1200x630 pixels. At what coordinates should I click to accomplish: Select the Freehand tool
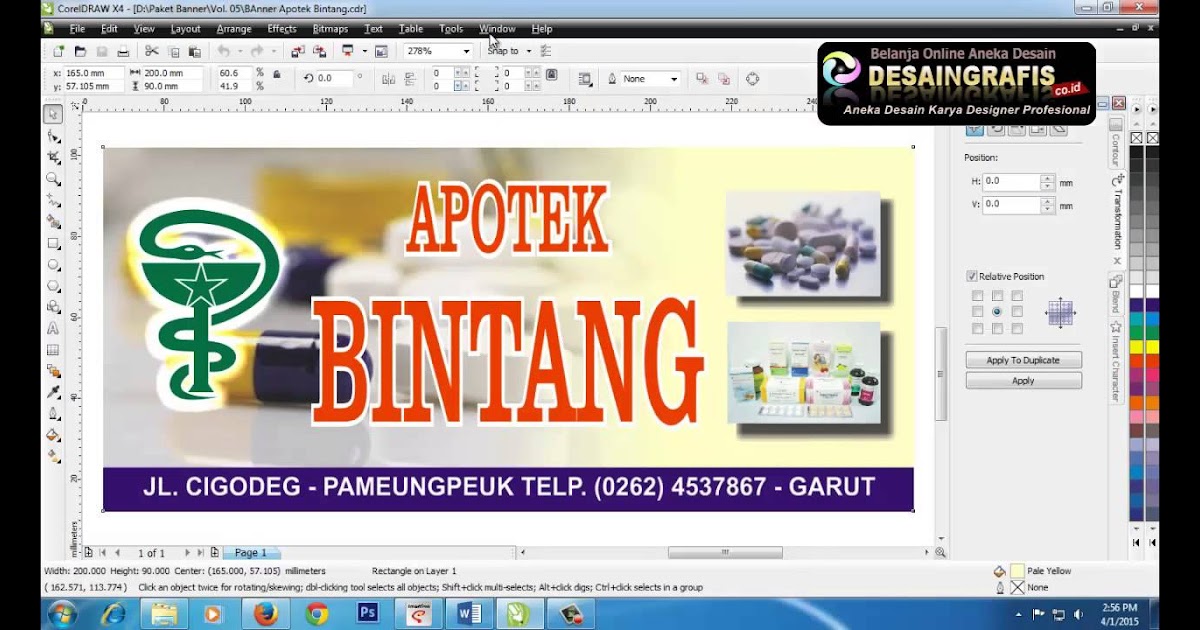(53, 200)
